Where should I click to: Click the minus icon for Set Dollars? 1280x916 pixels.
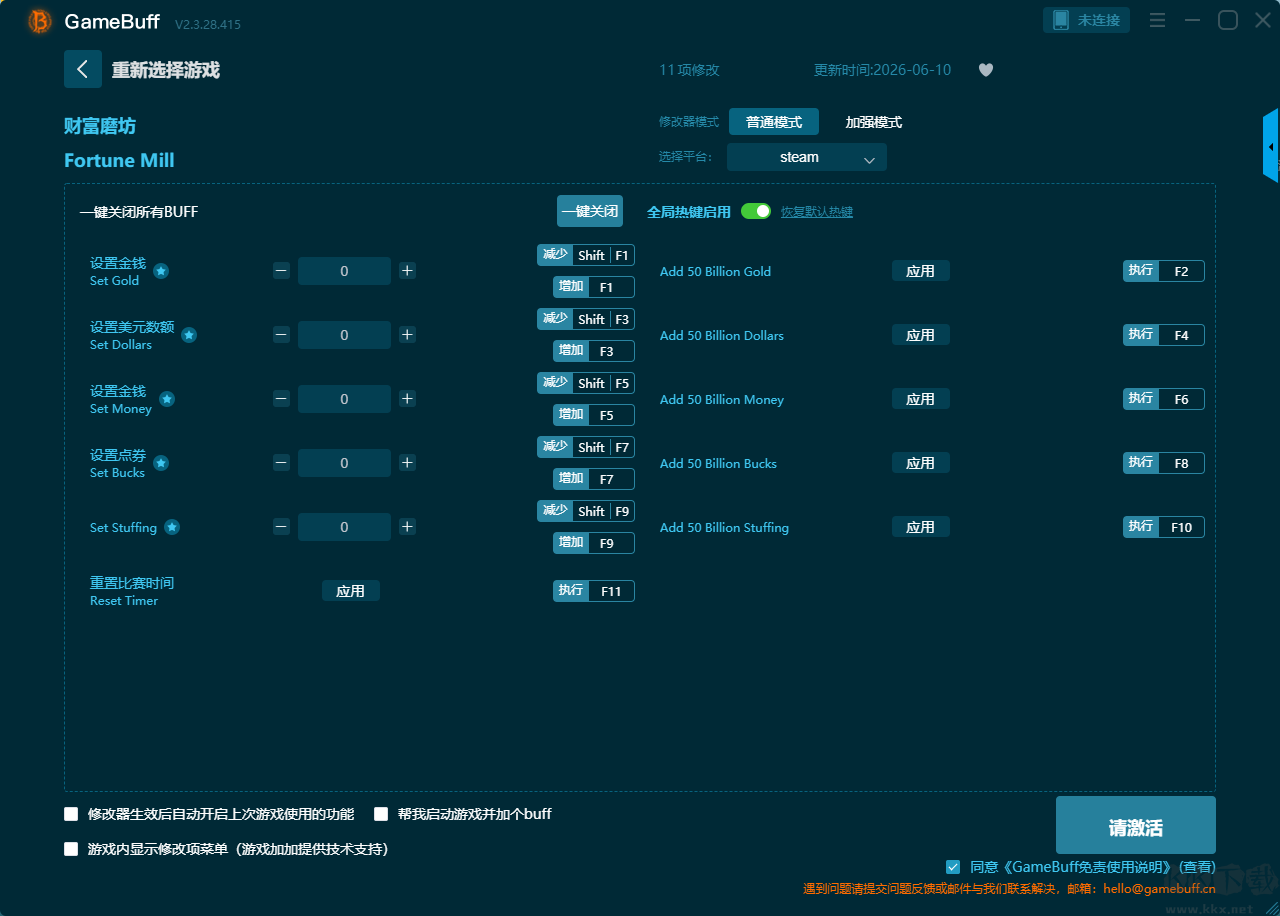coord(281,335)
